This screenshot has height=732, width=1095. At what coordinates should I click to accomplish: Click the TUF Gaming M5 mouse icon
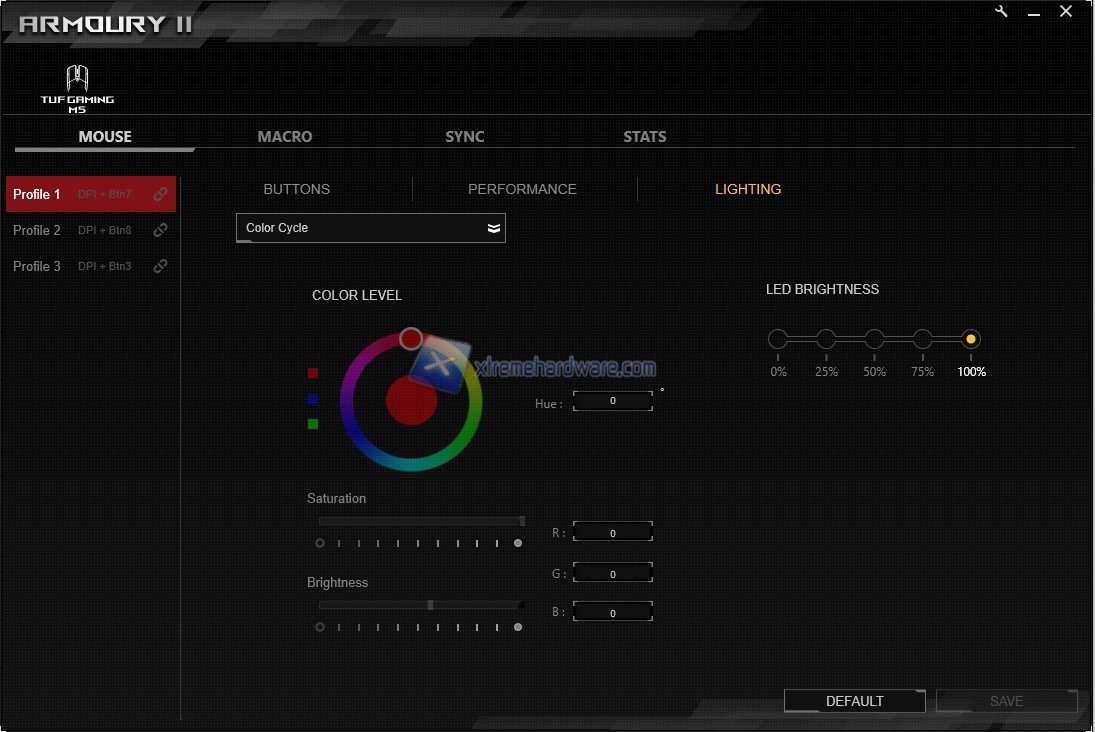77,88
